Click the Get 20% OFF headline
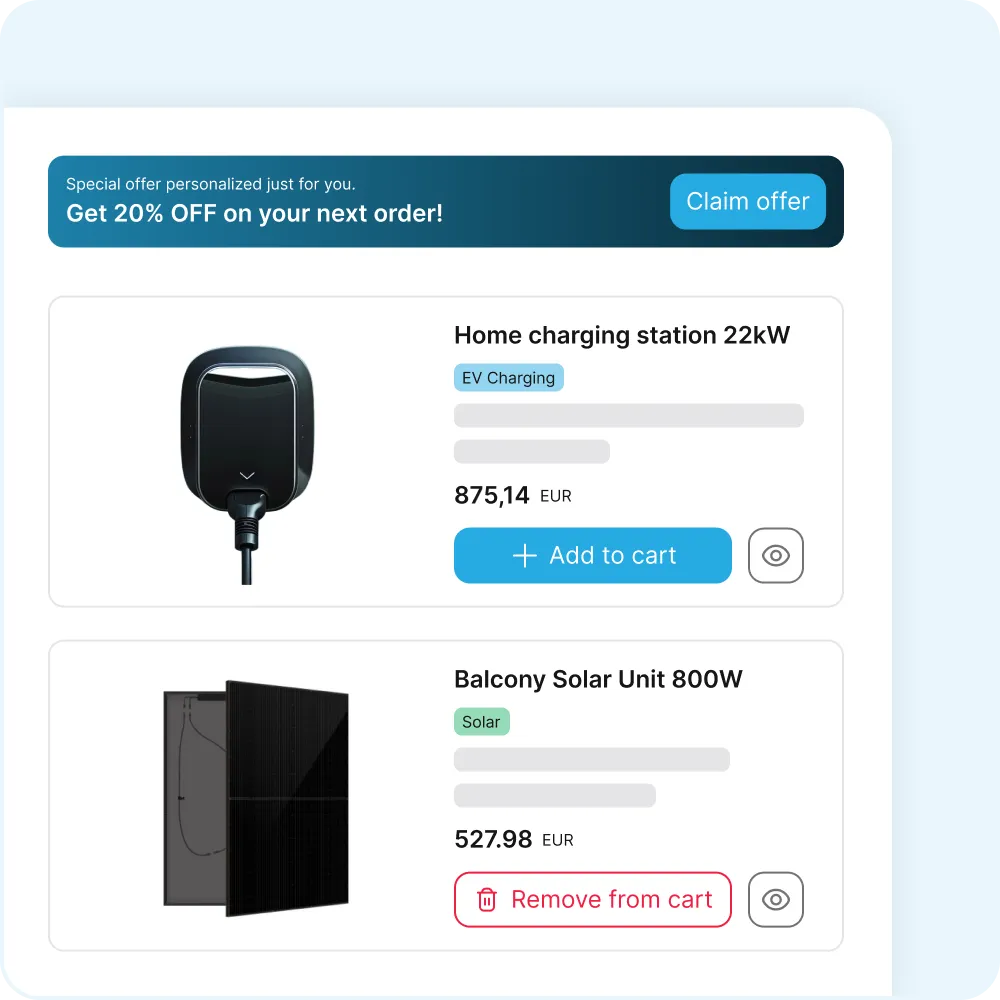 point(254,213)
